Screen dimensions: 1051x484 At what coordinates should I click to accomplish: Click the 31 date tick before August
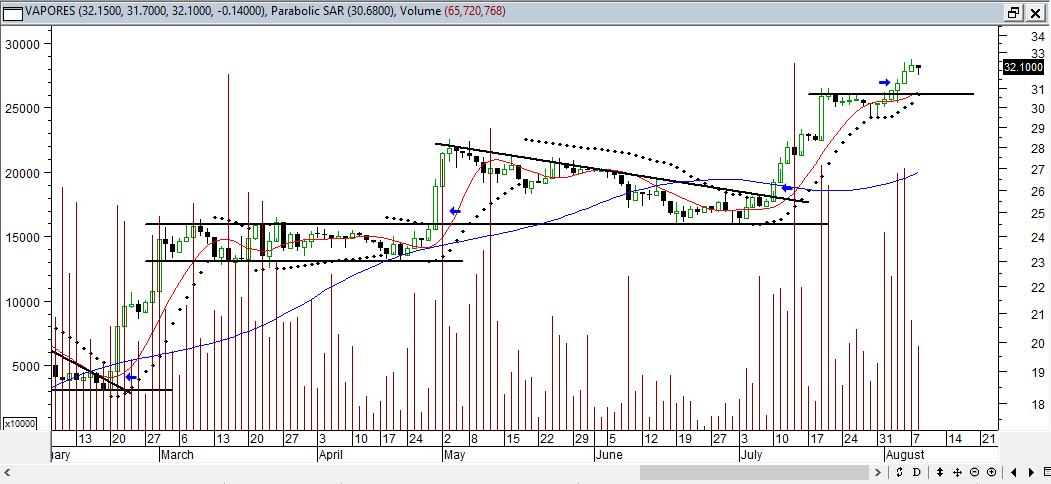tap(887, 438)
